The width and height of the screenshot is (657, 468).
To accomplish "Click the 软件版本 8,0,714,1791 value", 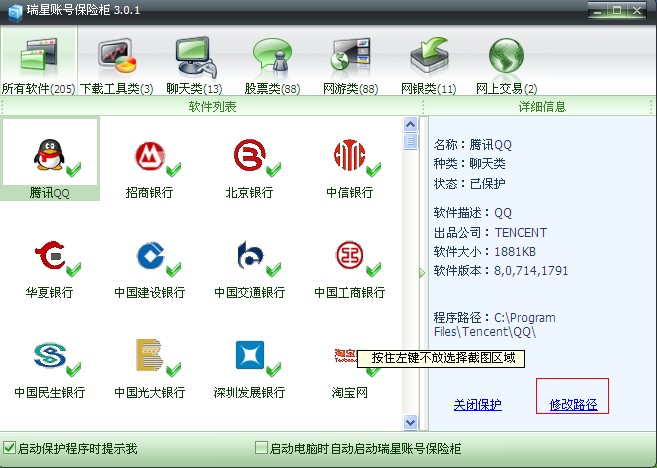I will click(531, 271).
